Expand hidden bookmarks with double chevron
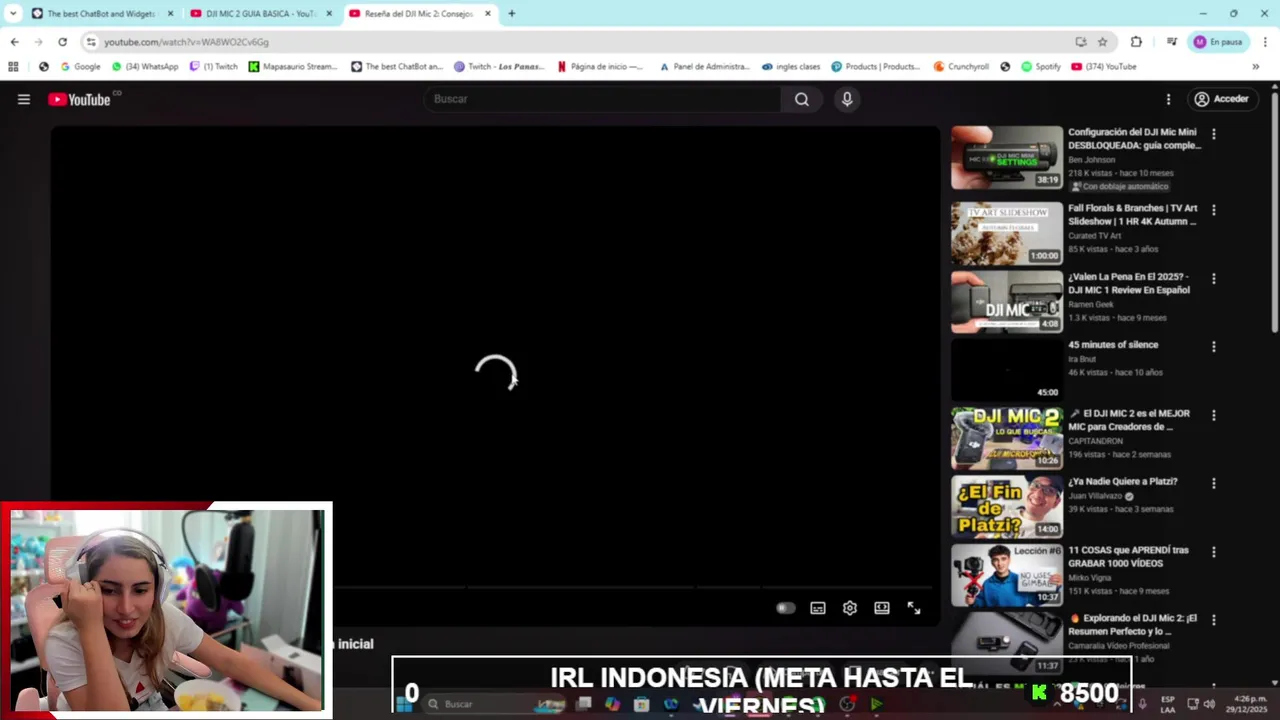This screenshot has height=720, width=1280. (1256, 67)
